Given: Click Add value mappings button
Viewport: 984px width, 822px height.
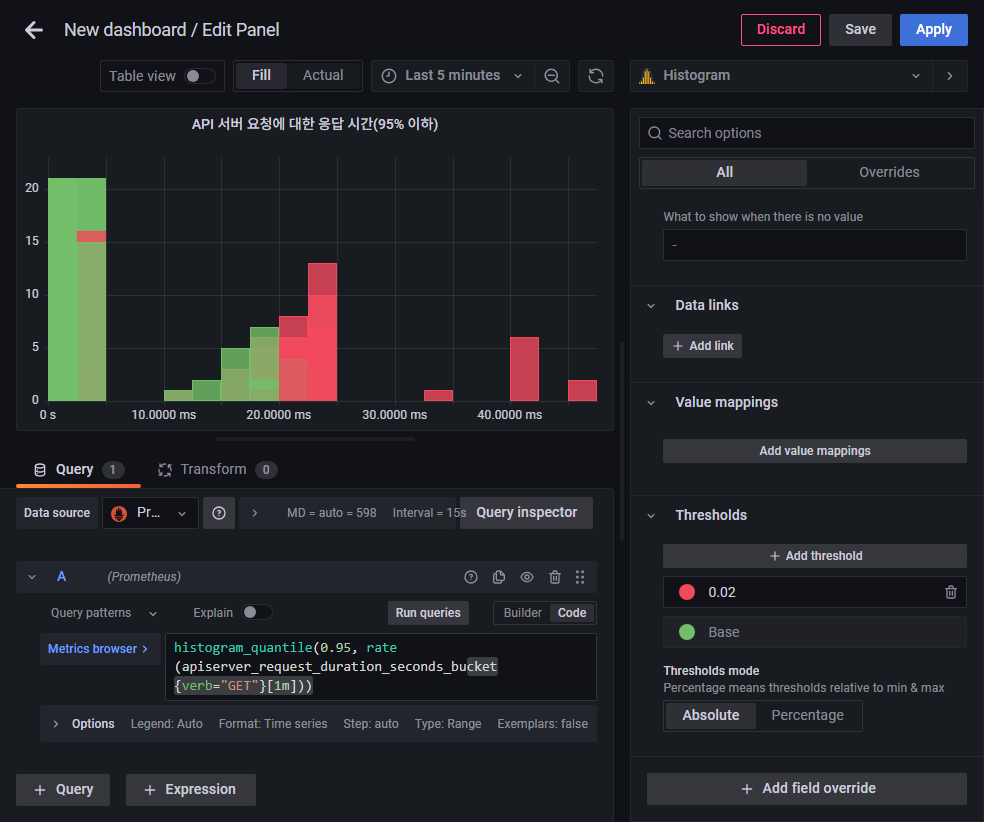Looking at the screenshot, I should 815,451.
